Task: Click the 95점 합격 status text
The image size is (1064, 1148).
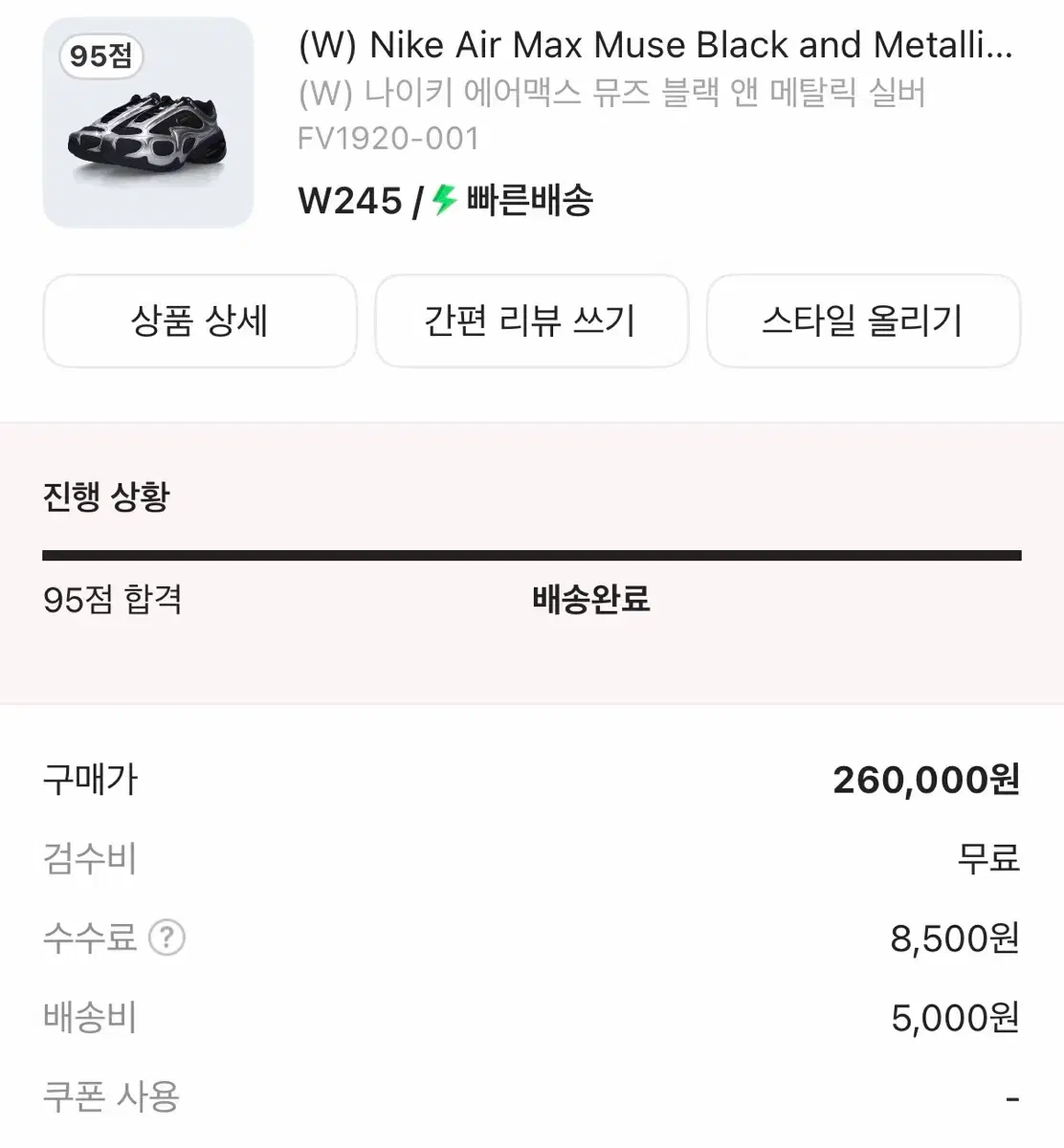Action: click(113, 600)
